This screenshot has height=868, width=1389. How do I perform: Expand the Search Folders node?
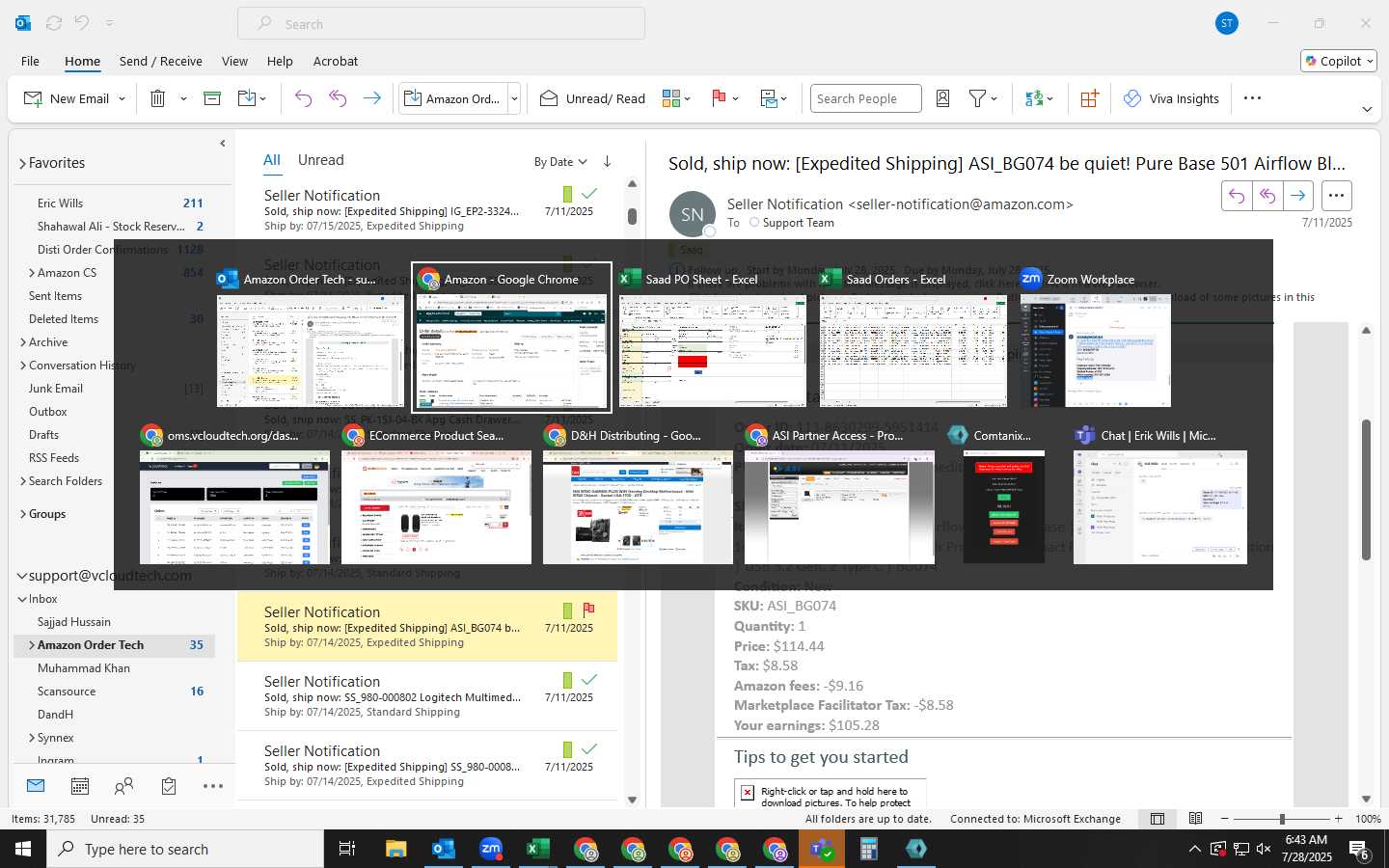pos(22,481)
